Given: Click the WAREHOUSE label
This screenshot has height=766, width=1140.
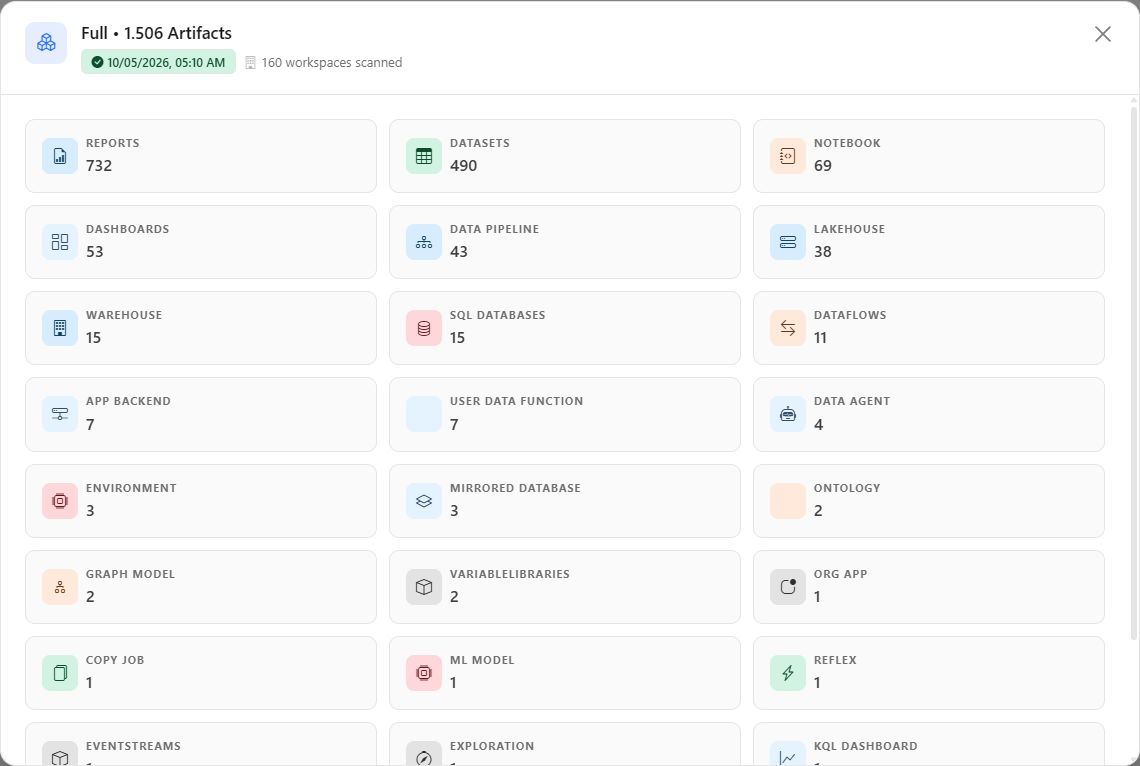Looking at the screenshot, I should click(124, 315).
